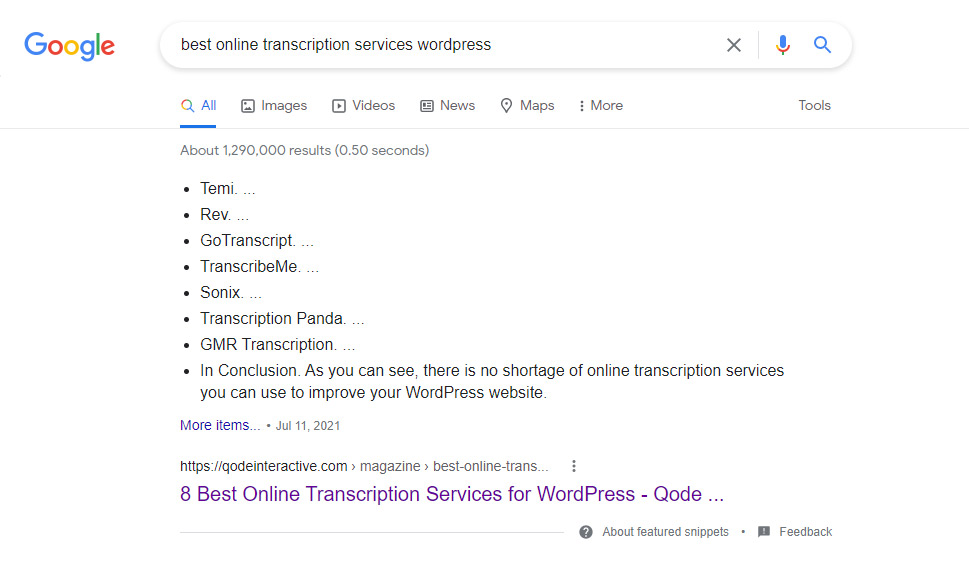Image resolution: width=969 pixels, height=561 pixels.
Task: Start voice search with microphone icon
Action: click(x=783, y=45)
